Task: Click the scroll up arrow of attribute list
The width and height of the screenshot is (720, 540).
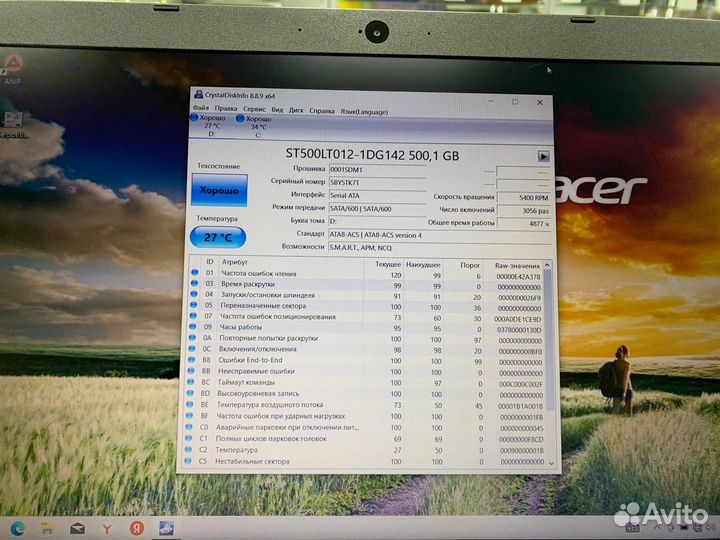Action: pyautogui.click(x=547, y=265)
